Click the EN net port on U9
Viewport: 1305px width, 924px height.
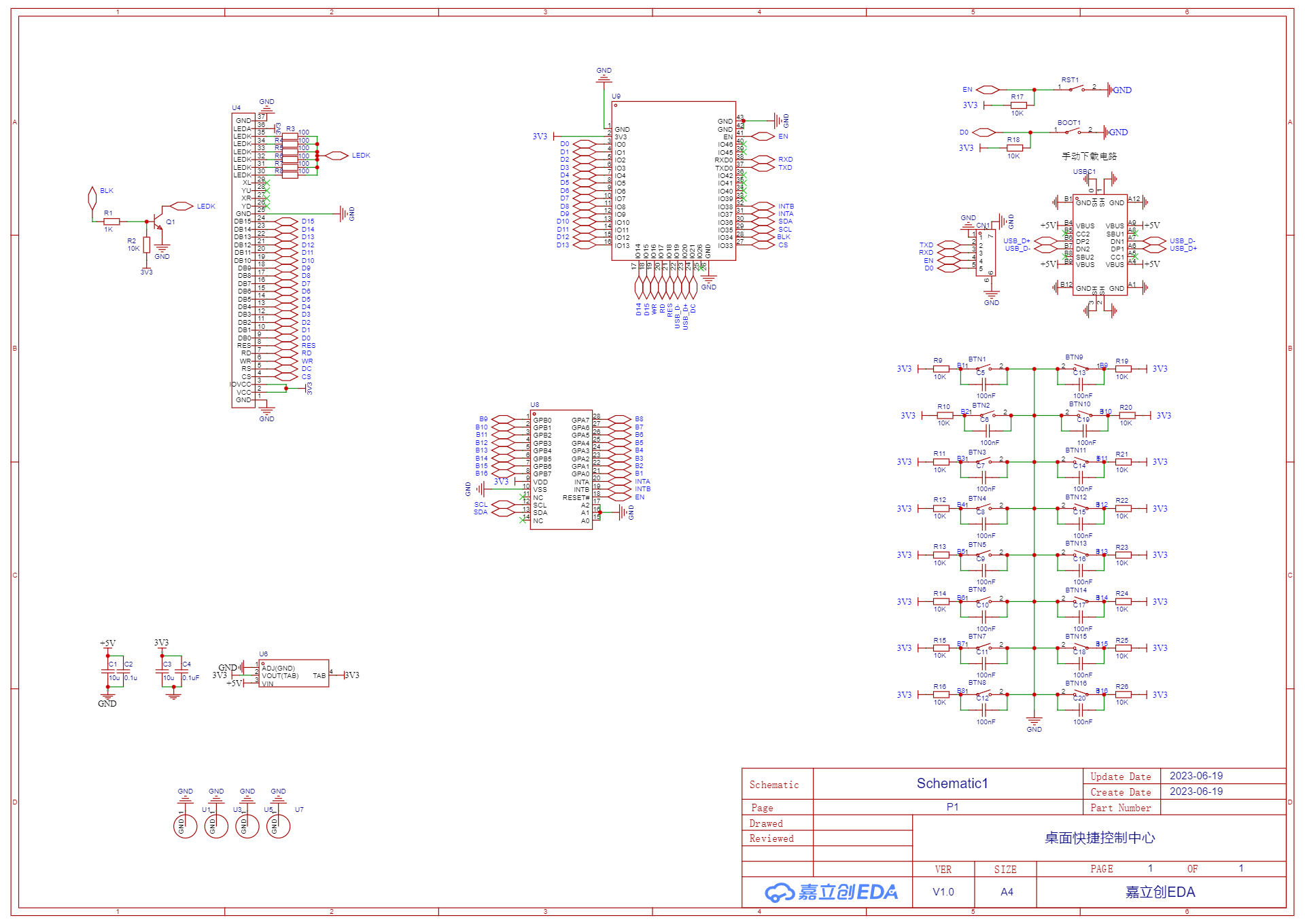click(x=764, y=137)
